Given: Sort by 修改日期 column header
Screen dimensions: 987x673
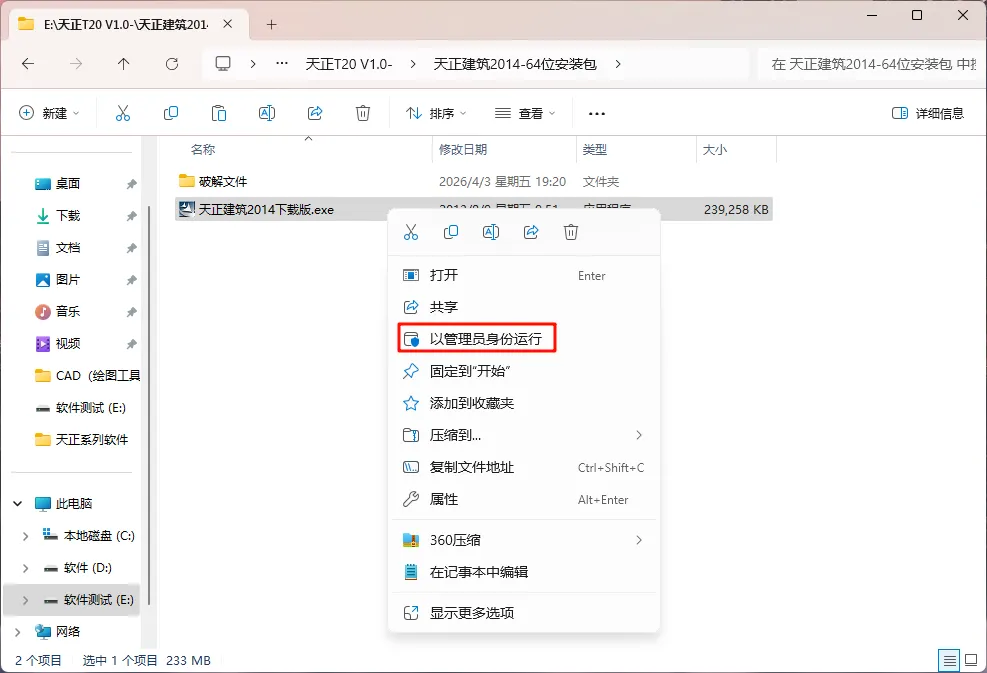Looking at the screenshot, I should click(463, 149).
